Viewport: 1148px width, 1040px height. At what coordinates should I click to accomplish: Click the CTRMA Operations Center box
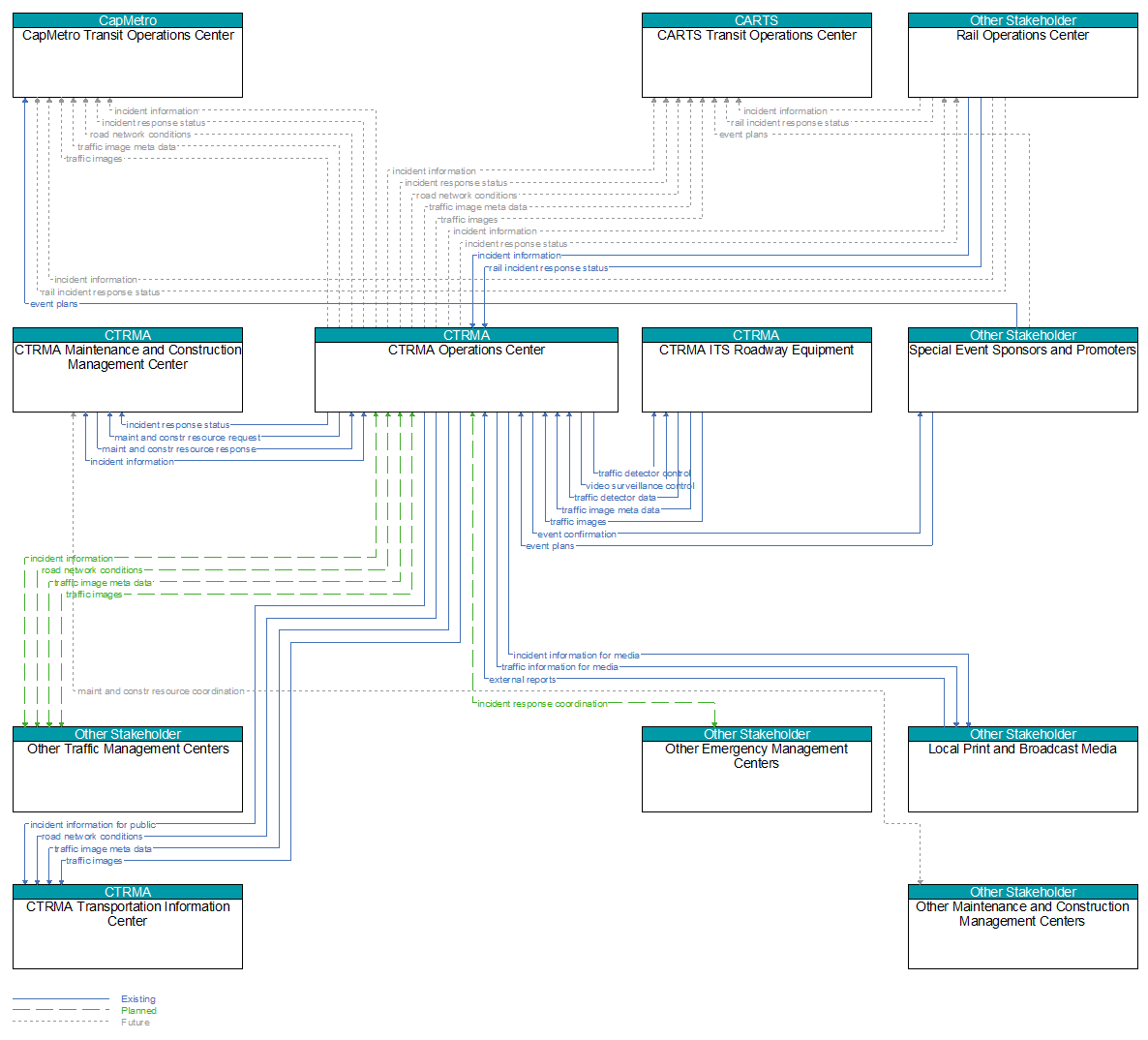[467, 370]
